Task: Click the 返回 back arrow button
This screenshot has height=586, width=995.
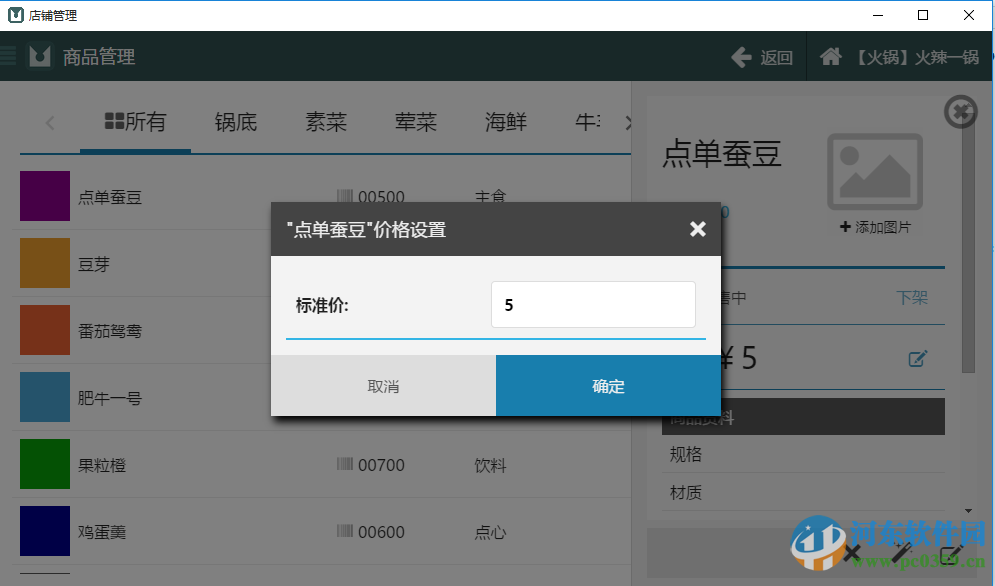Action: pyautogui.click(x=762, y=57)
